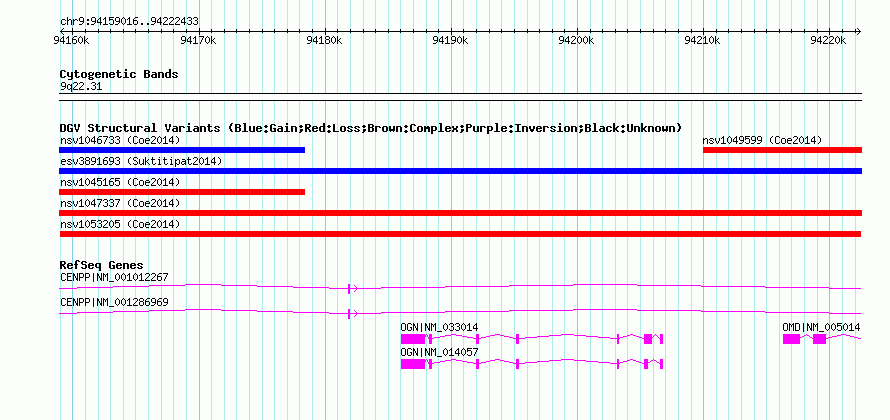Click the 94160k ruler tick label
Image resolution: width=890 pixels, height=420 pixels.
71,40
